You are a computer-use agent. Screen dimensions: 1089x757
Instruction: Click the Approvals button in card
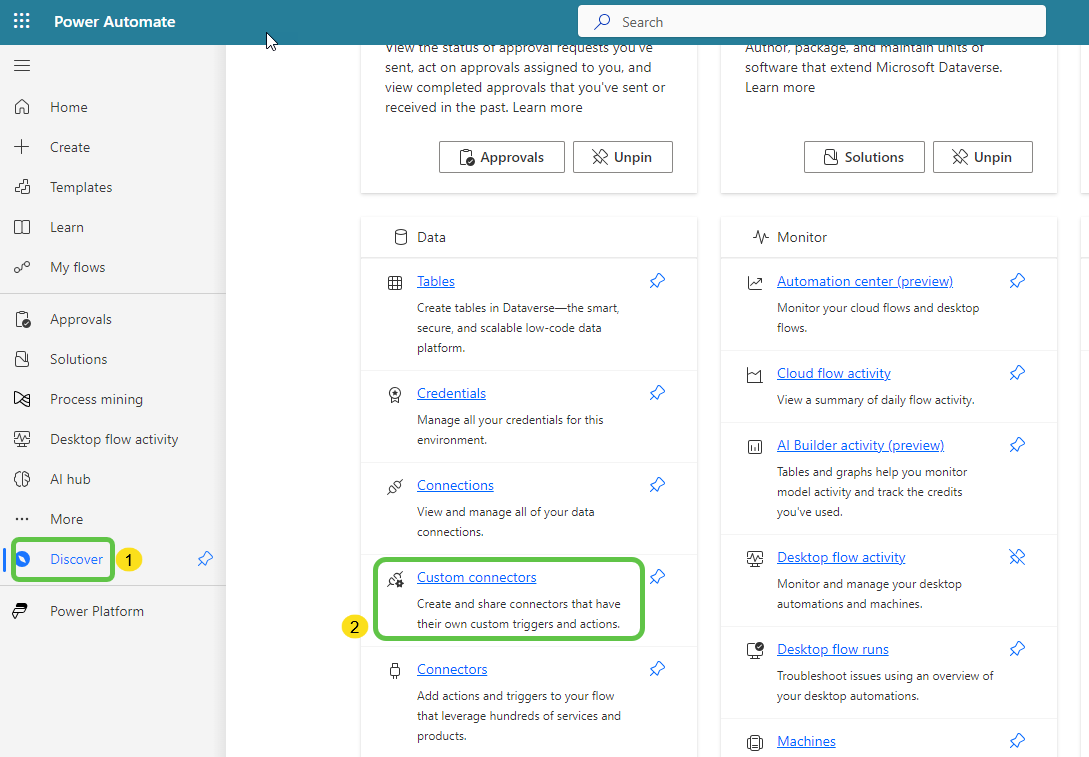(x=501, y=157)
